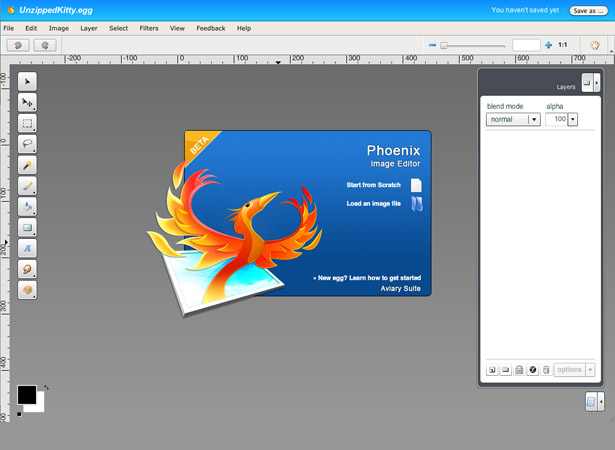
Task: Open the Feedback menu
Action: [211, 28]
